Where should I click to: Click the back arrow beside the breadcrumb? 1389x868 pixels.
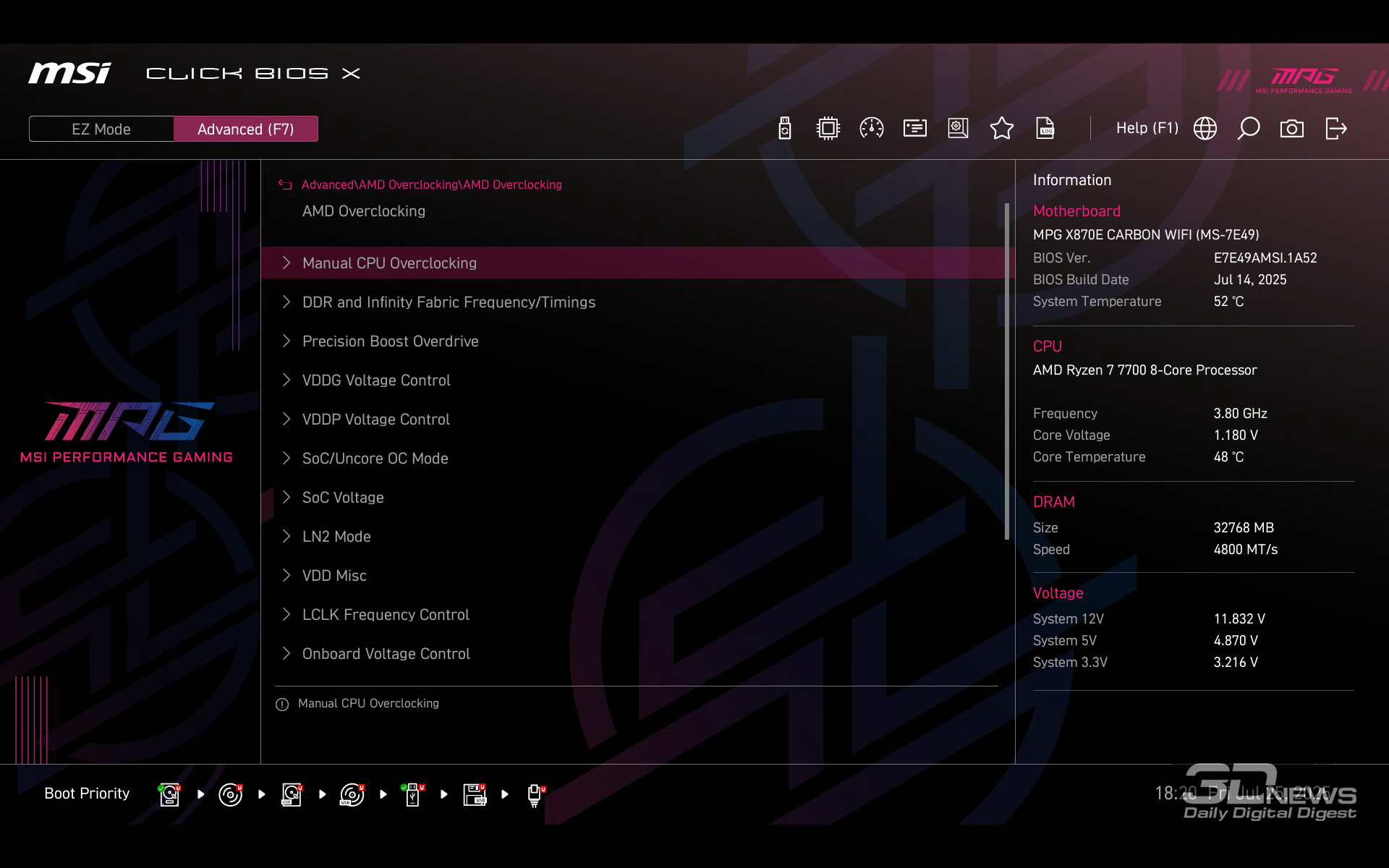pyautogui.click(x=285, y=185)
